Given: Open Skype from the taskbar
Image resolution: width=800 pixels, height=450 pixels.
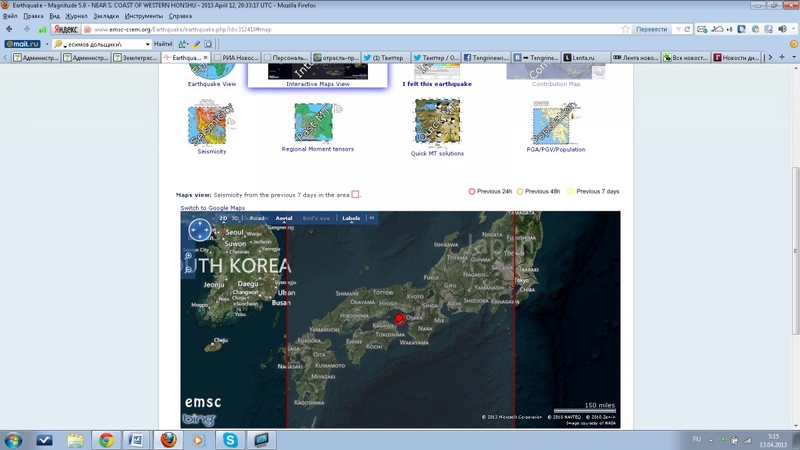Looking at the screenshot, I should coord(230,439).
